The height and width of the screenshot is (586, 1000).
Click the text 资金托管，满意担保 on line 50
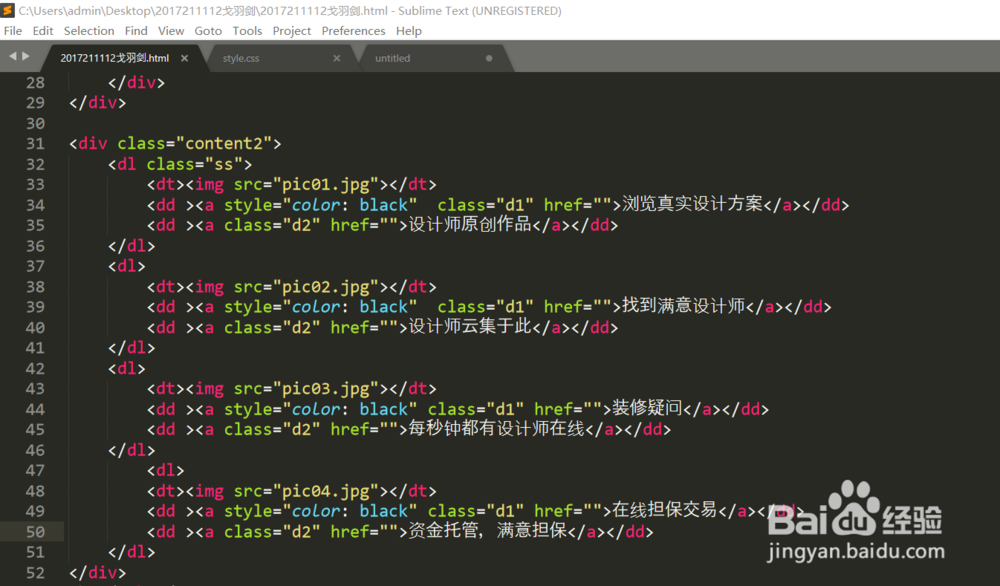coord(487,531)
